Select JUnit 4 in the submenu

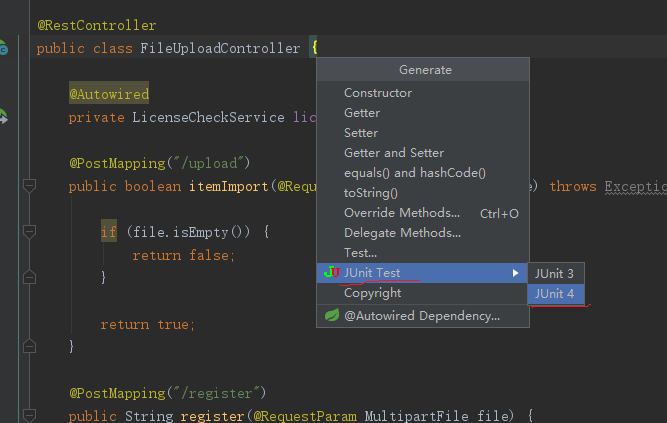point(556,294)
